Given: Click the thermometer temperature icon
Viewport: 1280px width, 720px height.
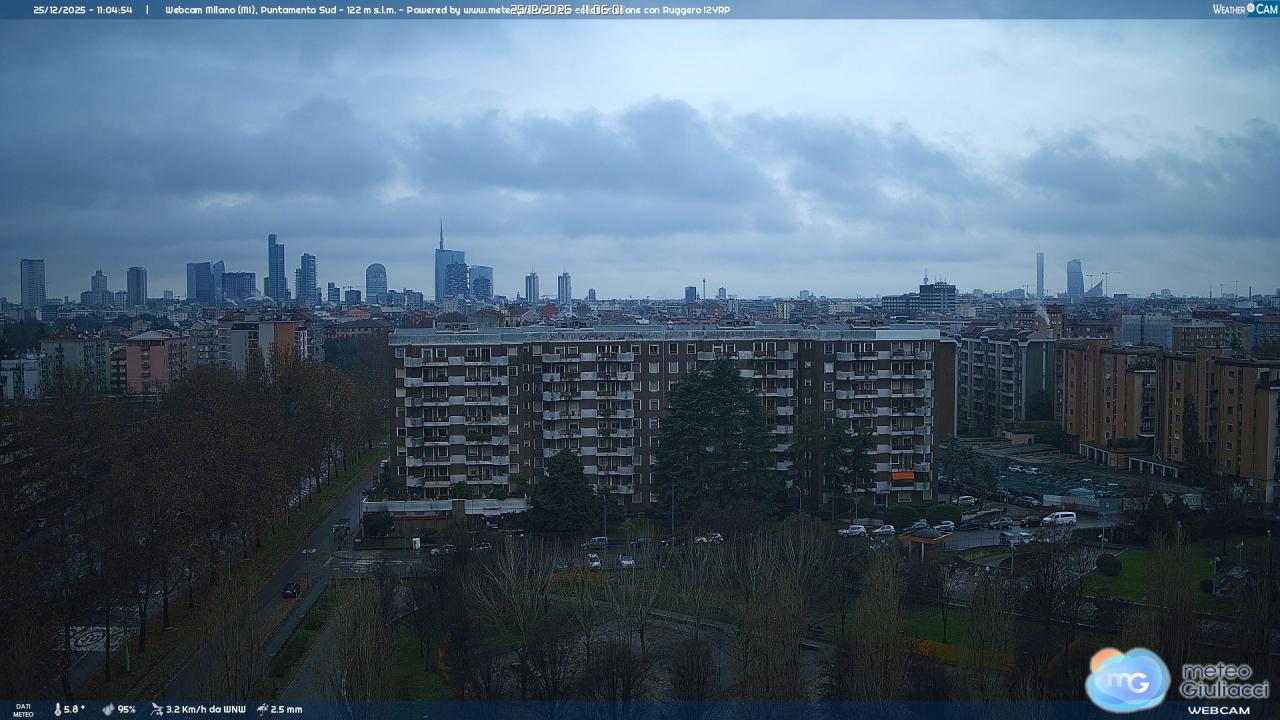Looking at the screenshot, I should (x=57, y=709).
